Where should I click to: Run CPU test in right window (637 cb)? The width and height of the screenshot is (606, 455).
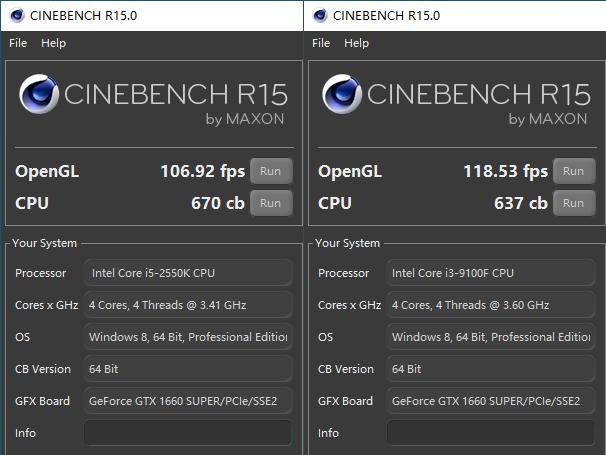pyautogui.click(x=574, y=203)
